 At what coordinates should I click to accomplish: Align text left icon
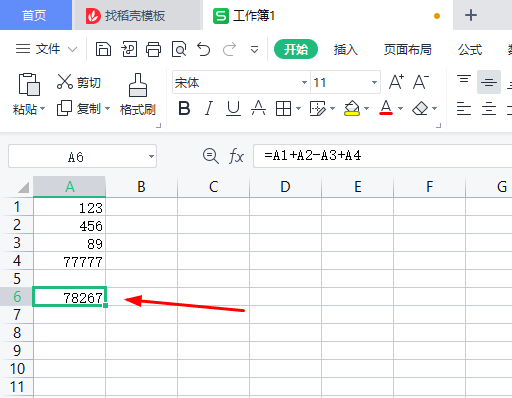464,109
